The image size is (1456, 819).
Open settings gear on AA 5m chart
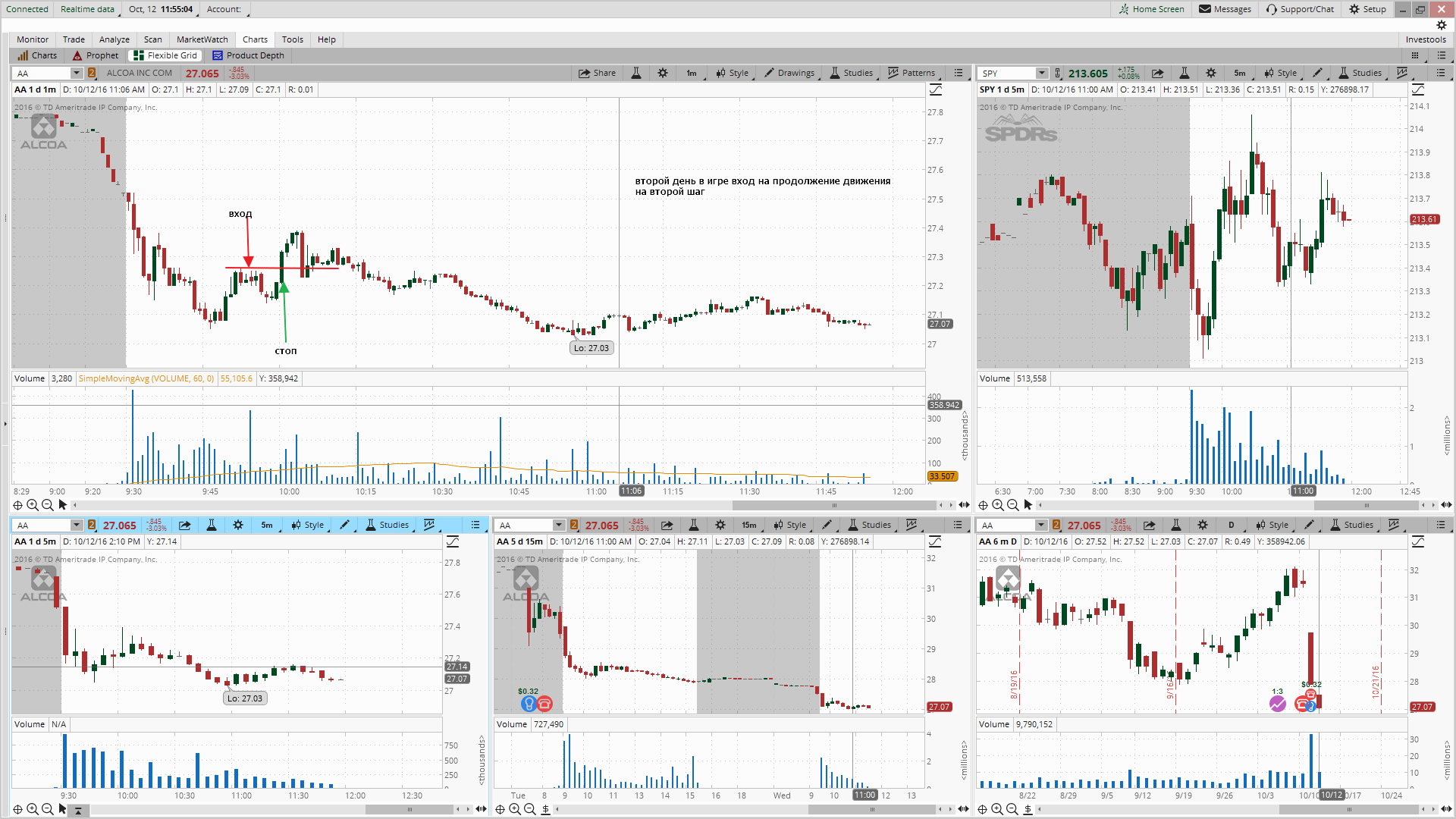238,525
